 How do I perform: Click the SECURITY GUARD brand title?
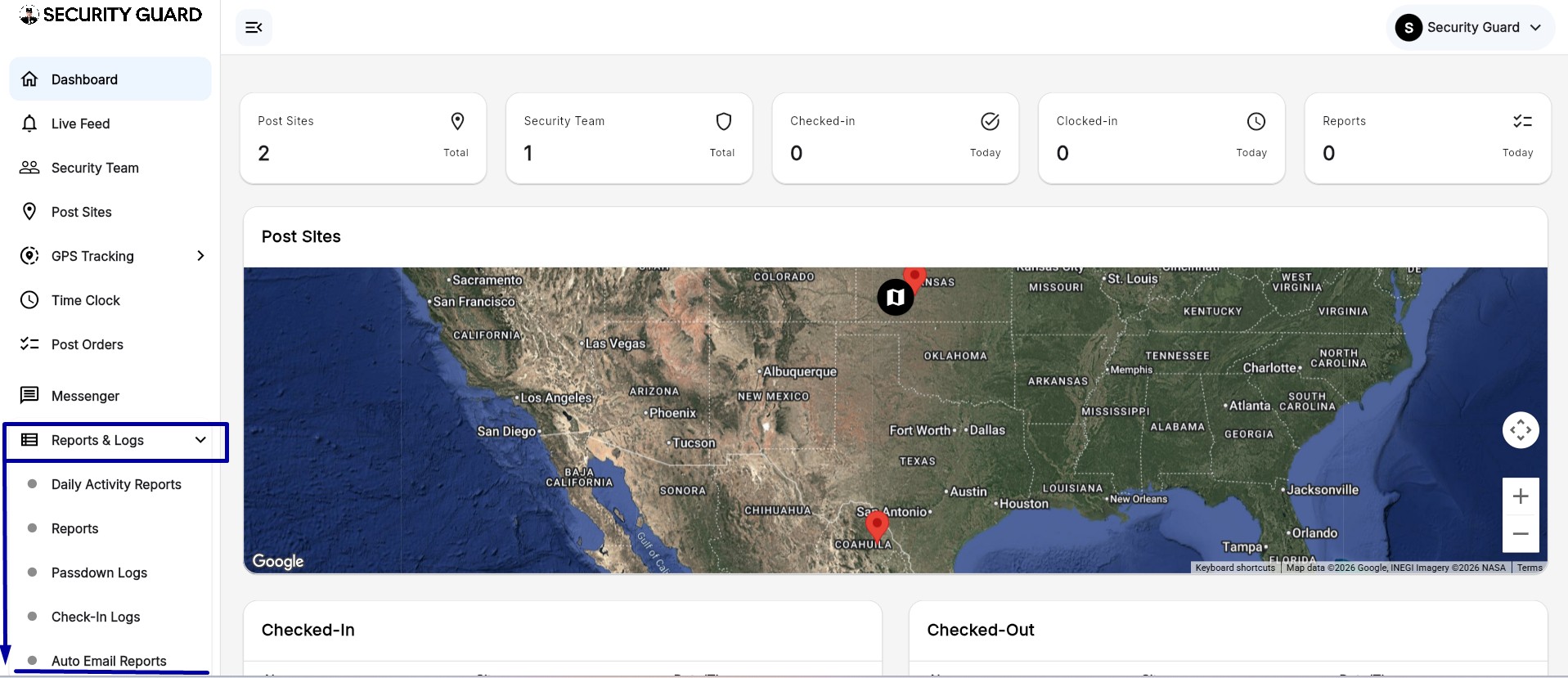coord(123,15)
